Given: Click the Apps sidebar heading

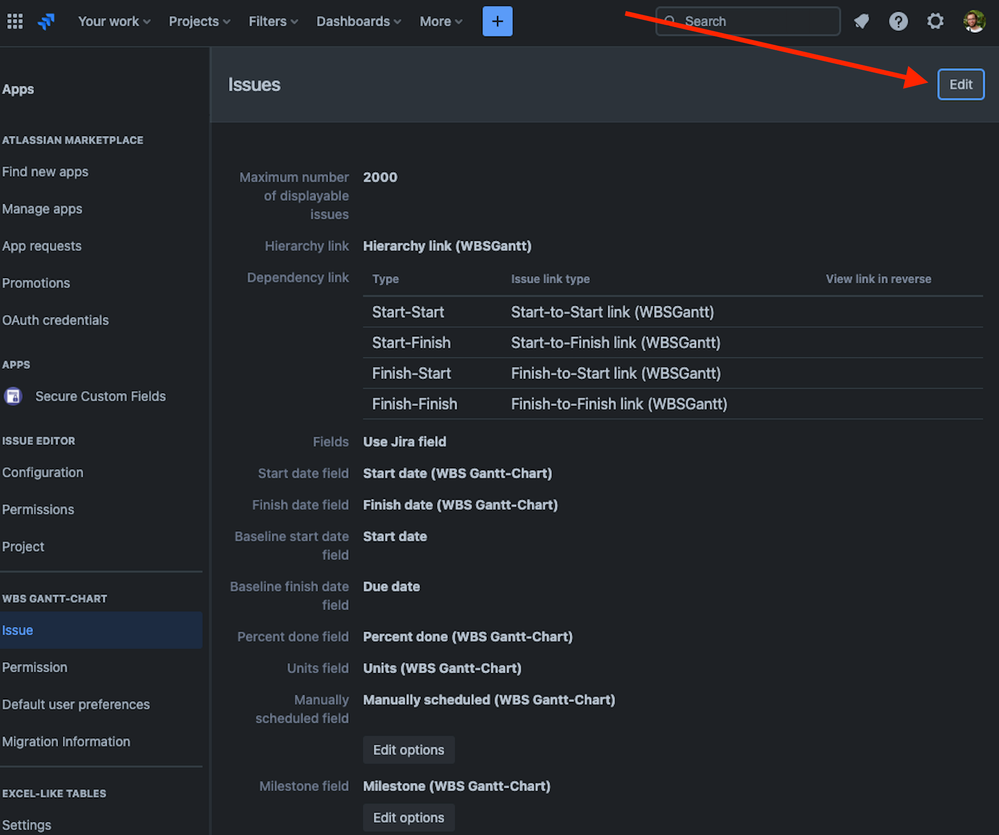Looking at the screenshot, I should 18,89.
